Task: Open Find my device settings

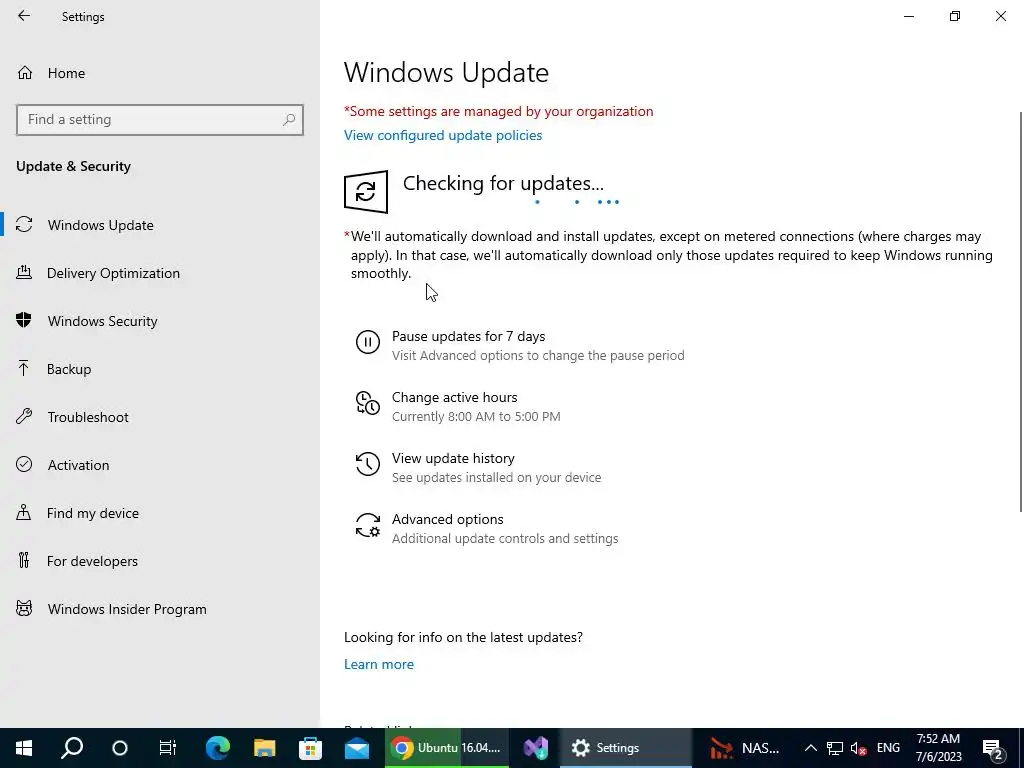Action: [160, 513]
